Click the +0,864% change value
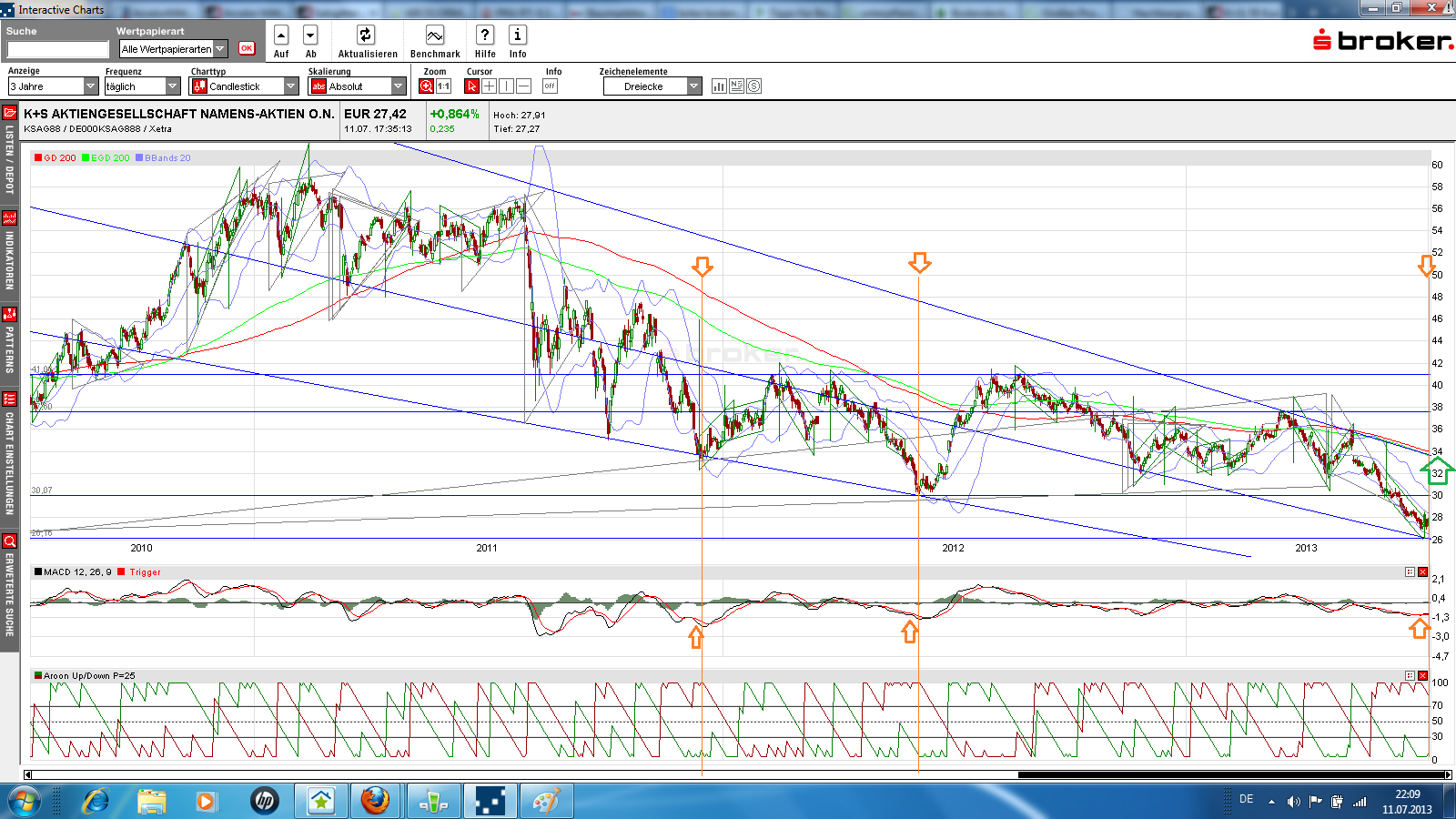Image resolution: width=1456 pixels, height=819 pixels. (x=454, y=114)
